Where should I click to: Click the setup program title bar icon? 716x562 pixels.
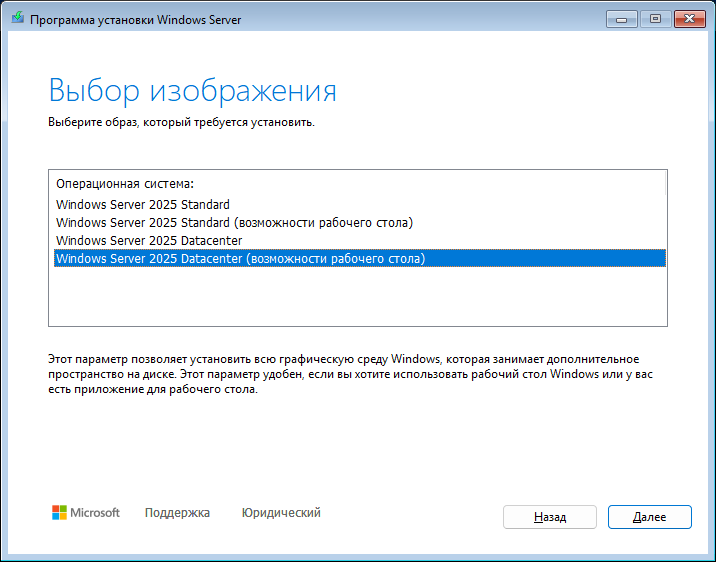(18, 18)
